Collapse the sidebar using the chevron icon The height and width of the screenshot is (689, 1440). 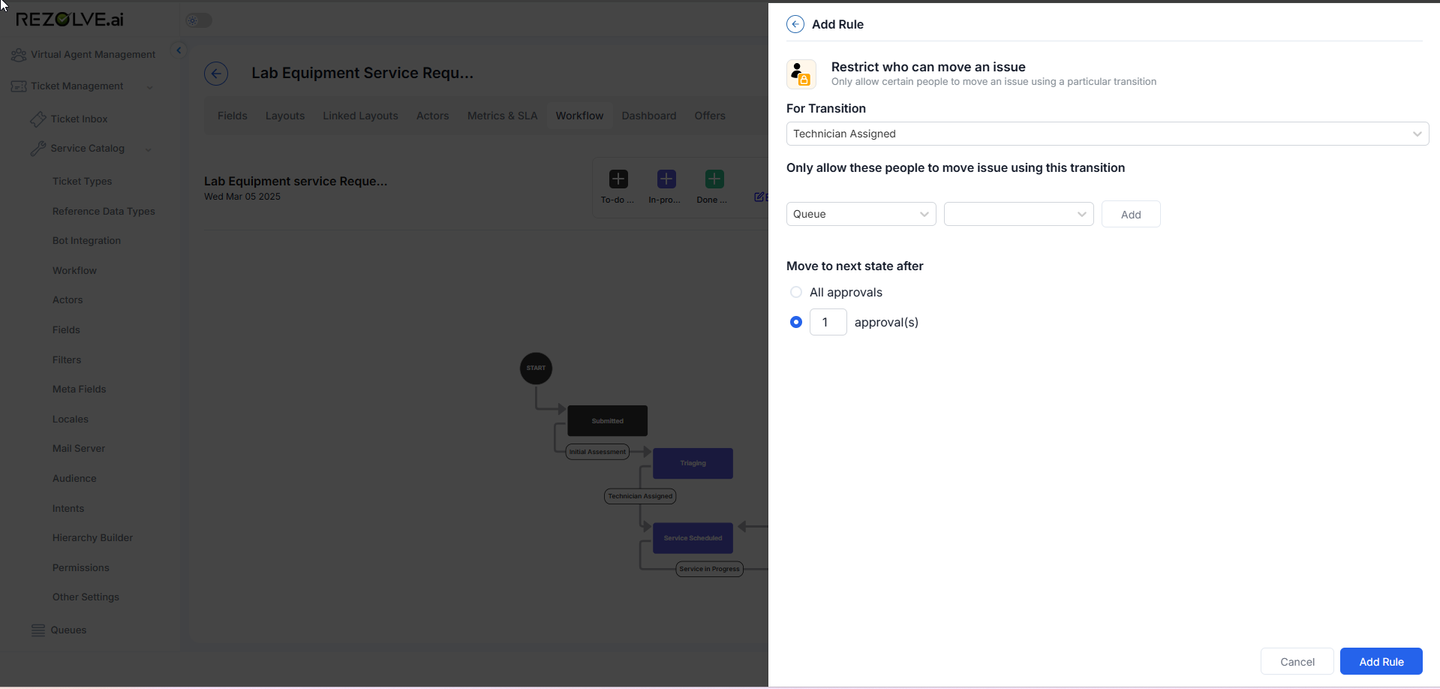(x=179, y=50)
